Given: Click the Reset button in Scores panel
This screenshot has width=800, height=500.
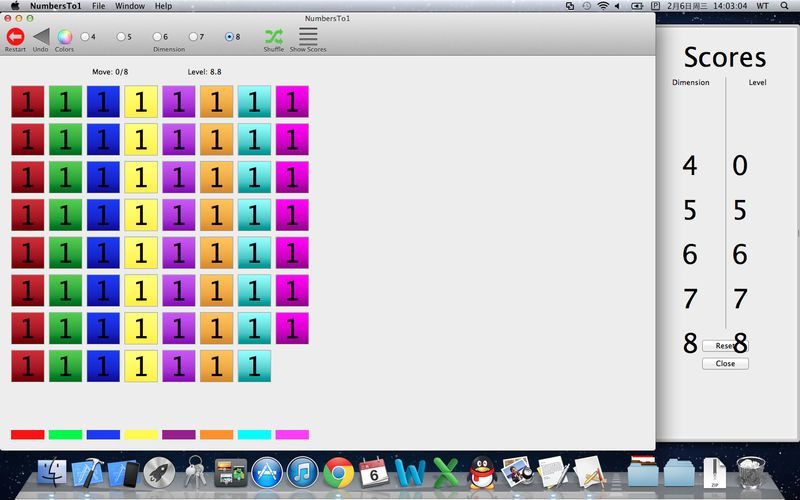Looking at the screenshot, I should [725, 345].
